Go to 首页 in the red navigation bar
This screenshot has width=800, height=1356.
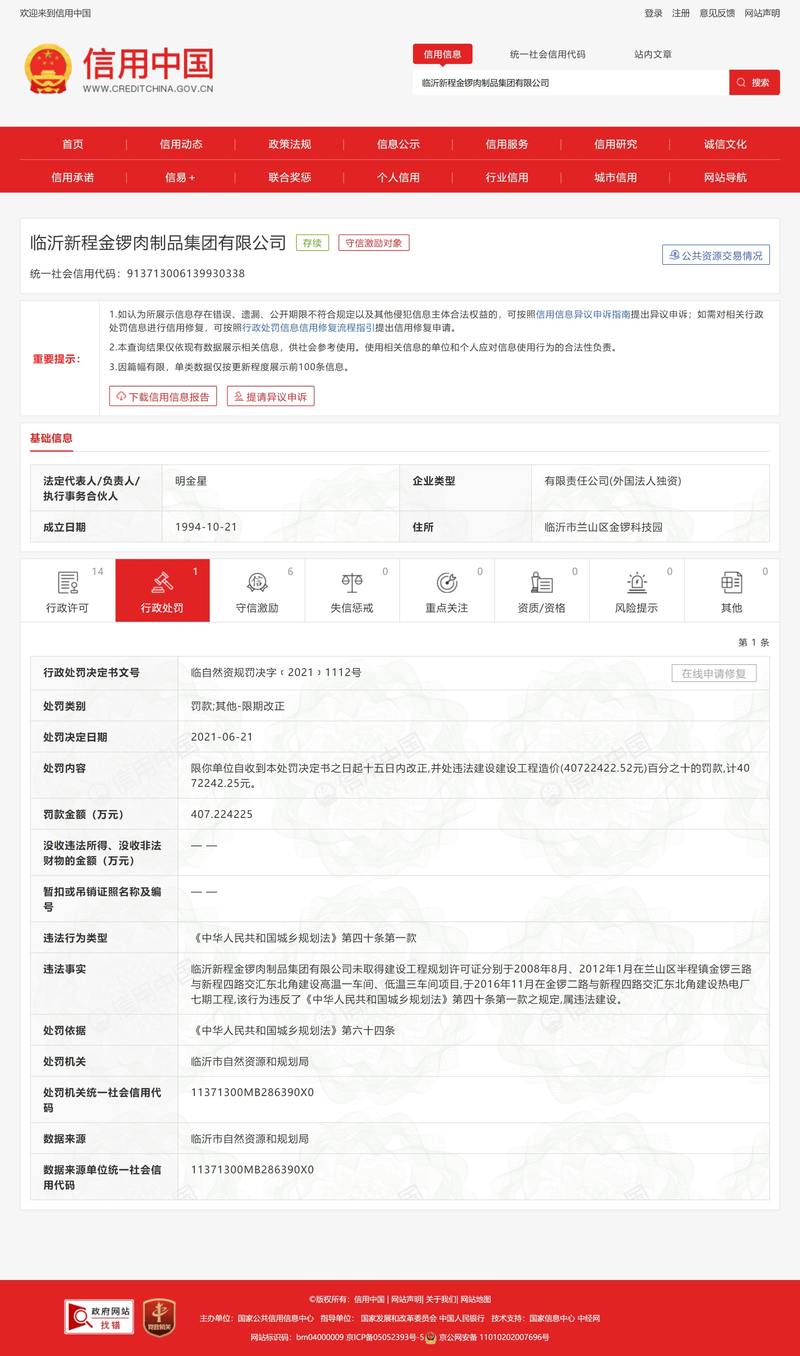click(73, 144)
